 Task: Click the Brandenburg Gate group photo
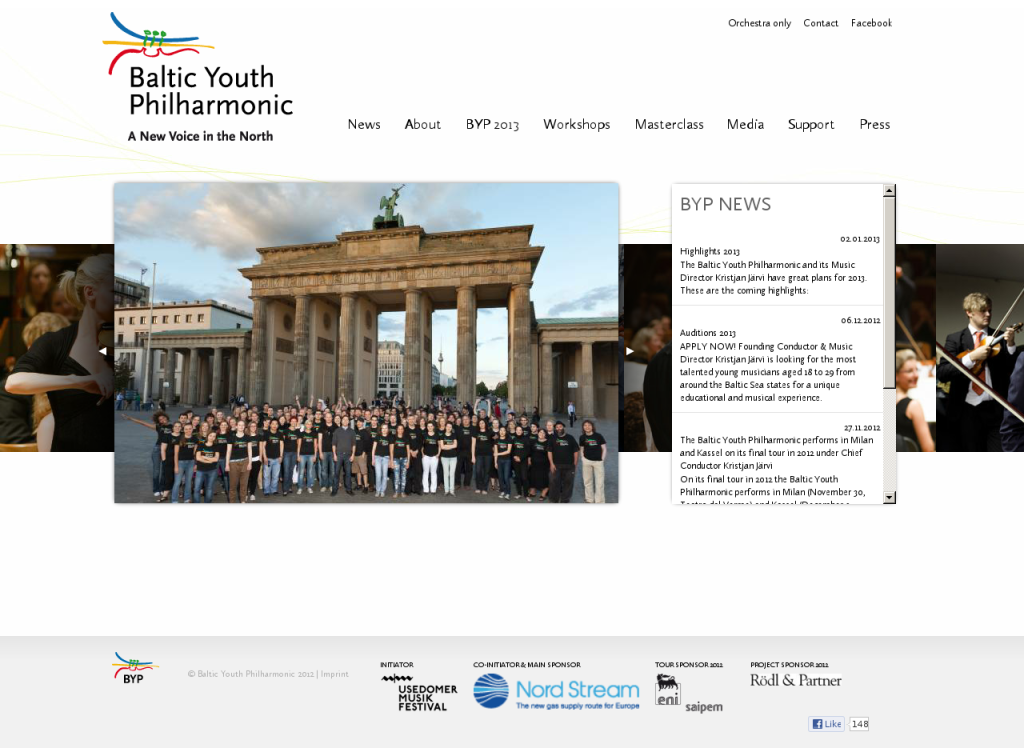click(x=366, y=343)
